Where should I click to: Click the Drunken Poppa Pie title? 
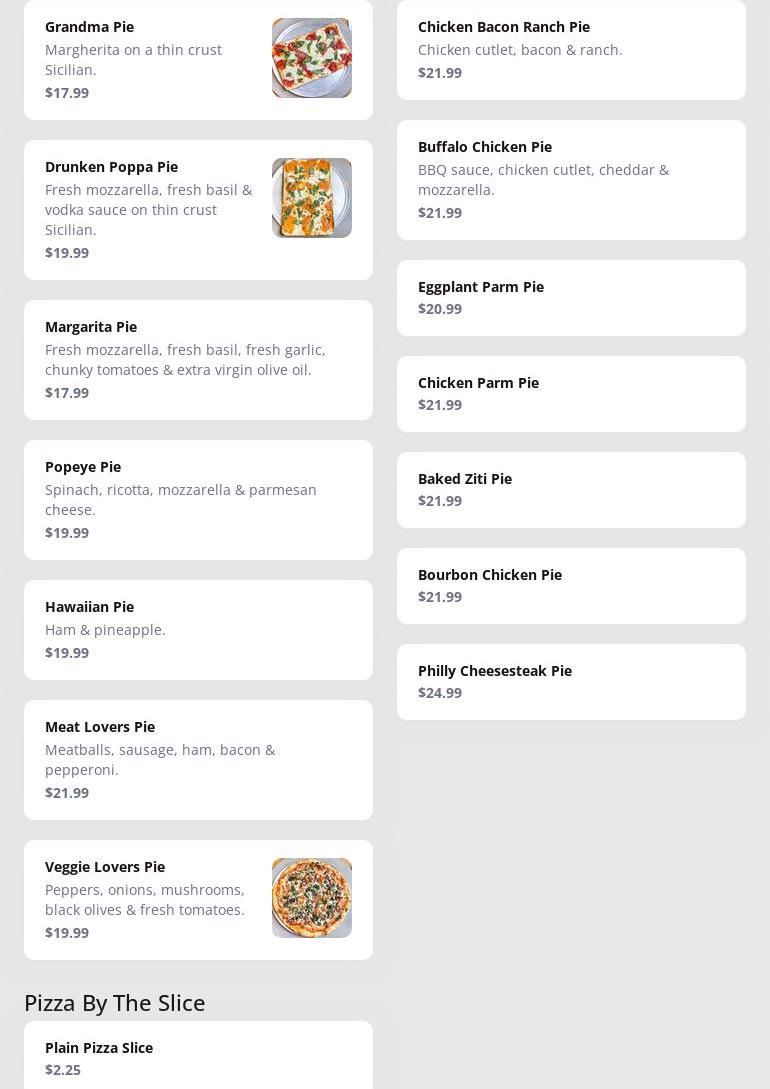pyautogui.click(x=111, y=167)
